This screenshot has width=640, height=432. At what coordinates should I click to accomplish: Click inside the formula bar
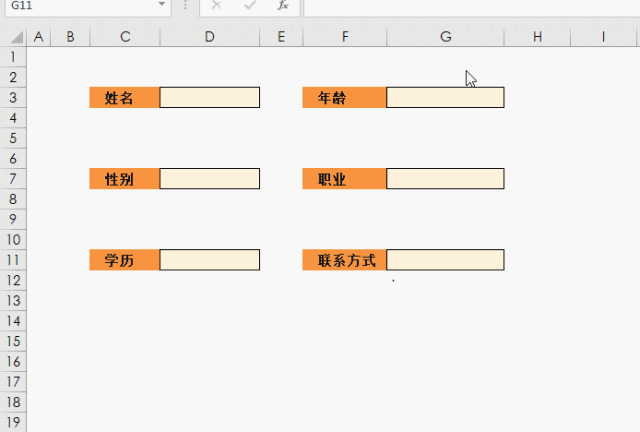click(x=470, y=6)
